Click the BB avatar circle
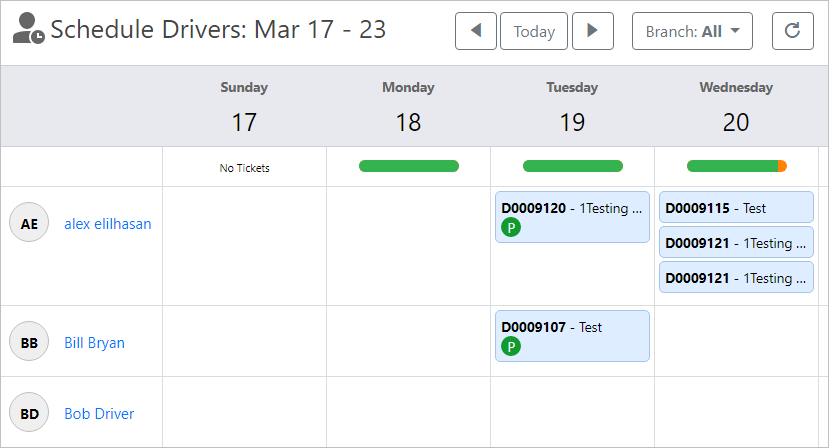This screenshot has width=829, height=448. (29, 342)
